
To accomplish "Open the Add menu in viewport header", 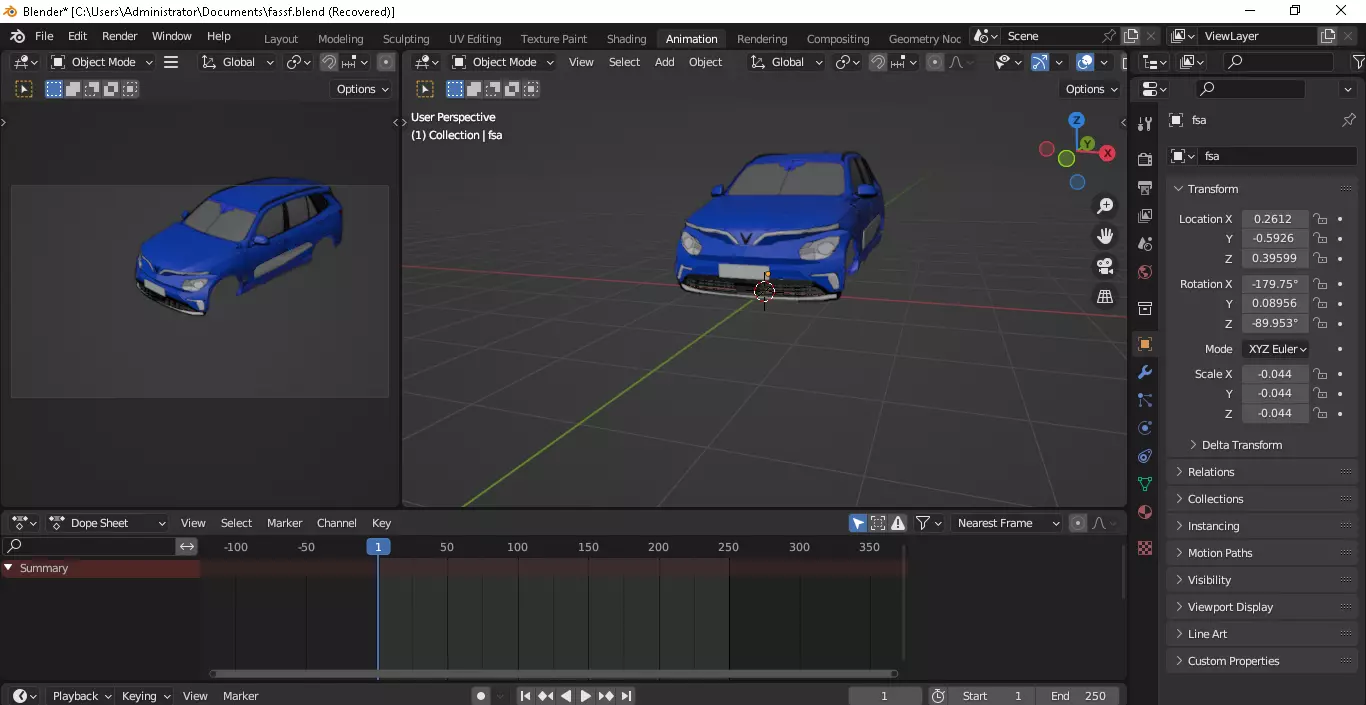I will tap(664, 62).
